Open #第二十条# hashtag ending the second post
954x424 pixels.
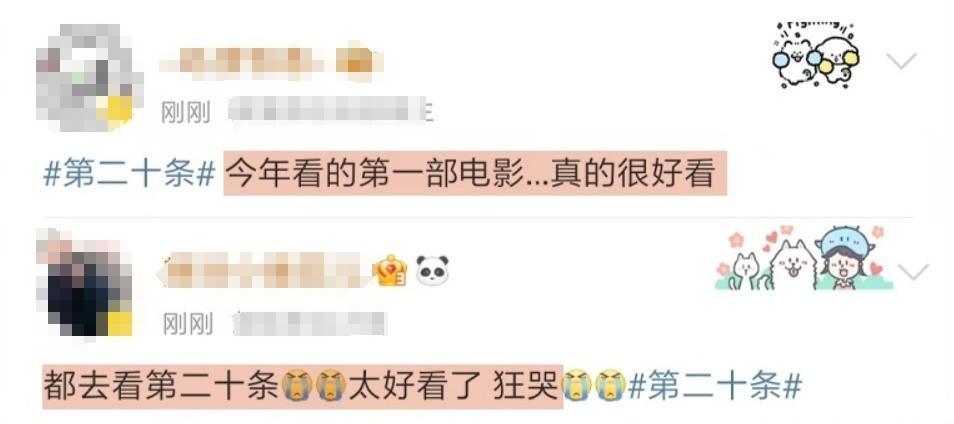tap(714, 386)
